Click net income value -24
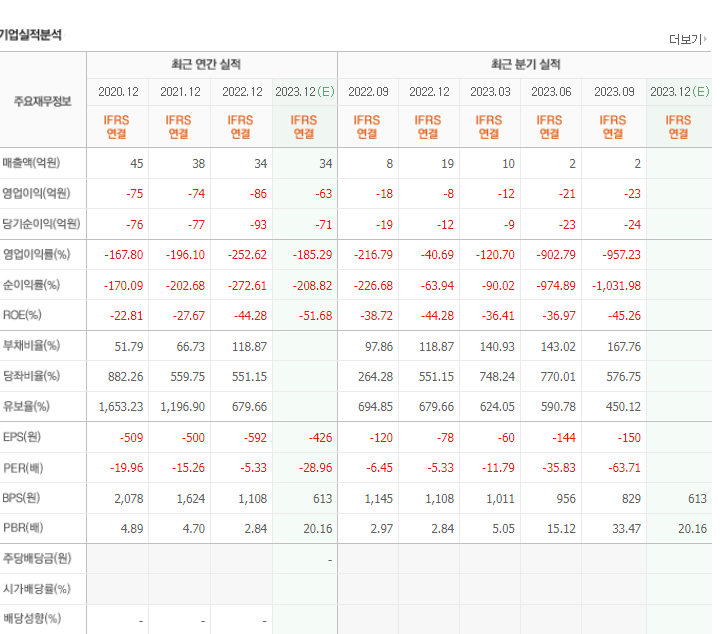This screenshot has height=634, width=724. [x=632, y=225]
